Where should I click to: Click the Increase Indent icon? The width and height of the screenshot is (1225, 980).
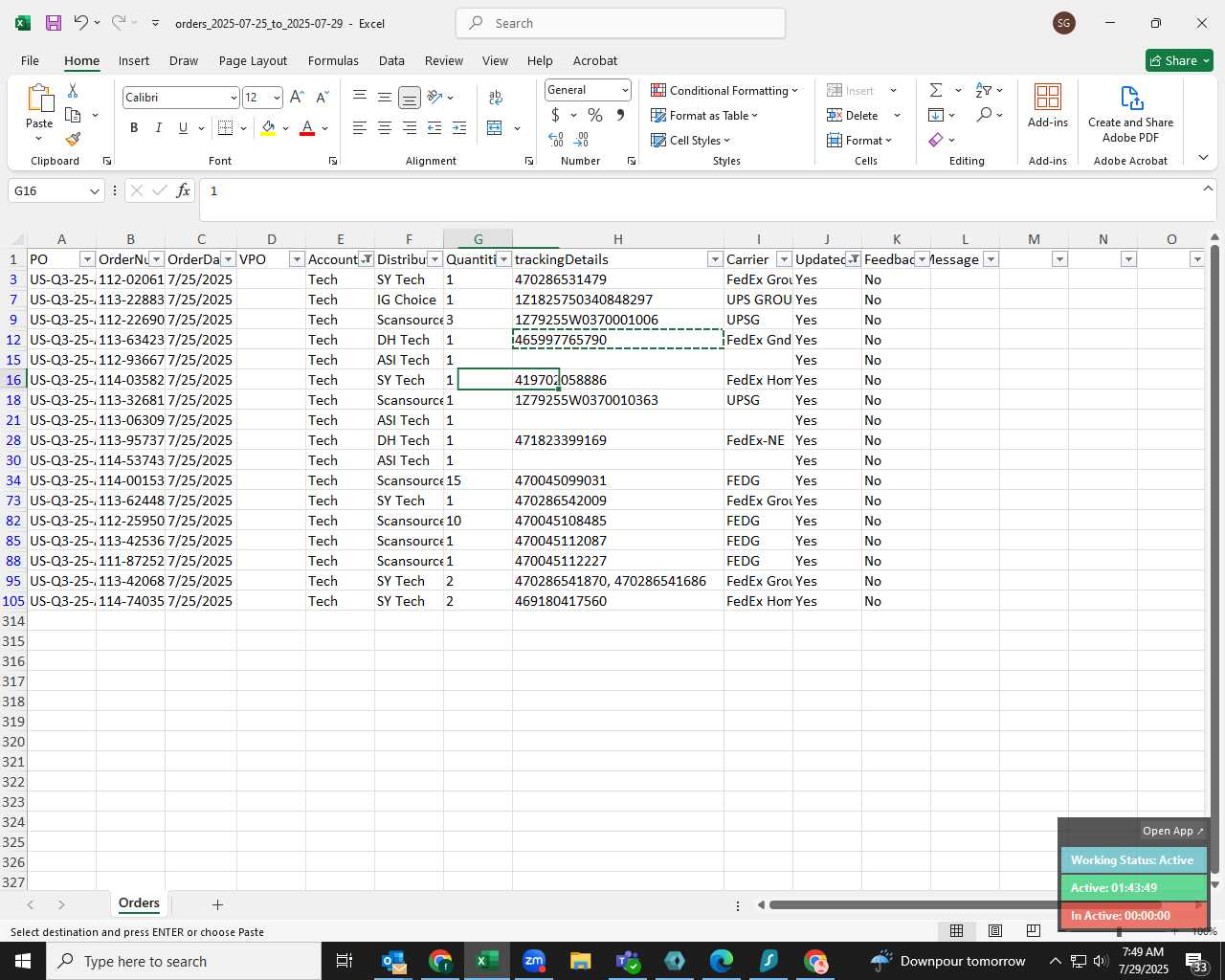point(459,127)
